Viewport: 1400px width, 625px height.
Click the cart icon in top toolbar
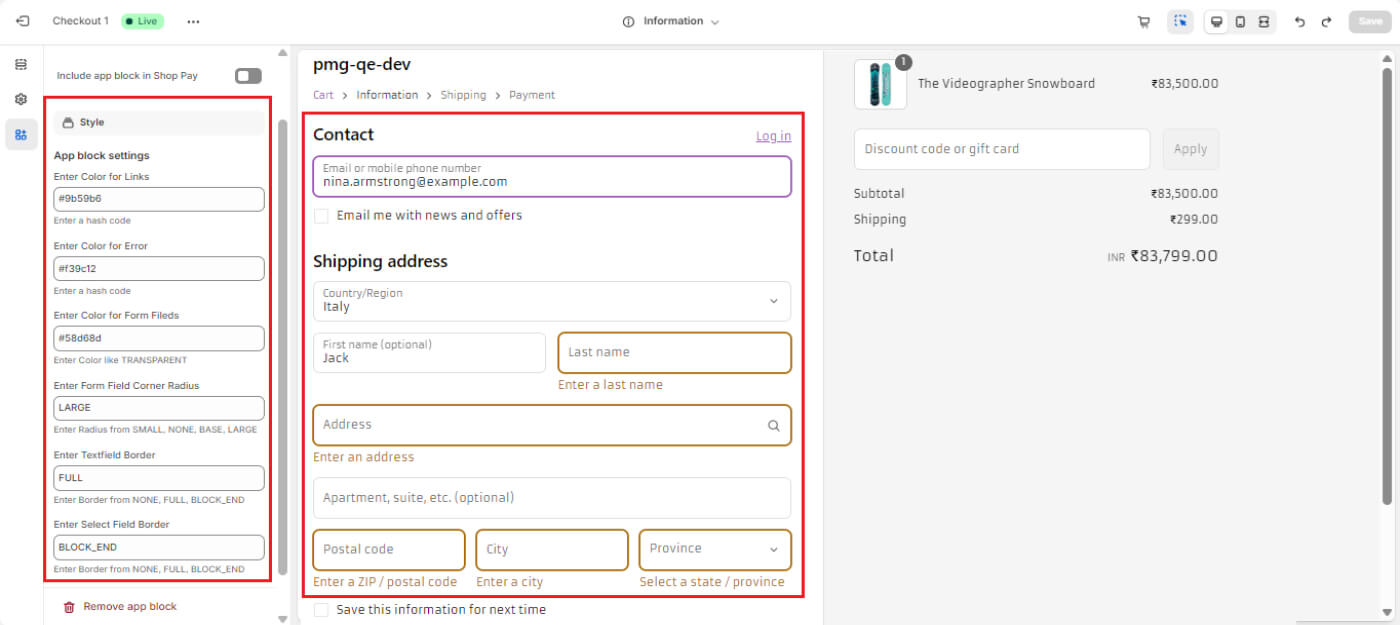(x=1143, y=22)
